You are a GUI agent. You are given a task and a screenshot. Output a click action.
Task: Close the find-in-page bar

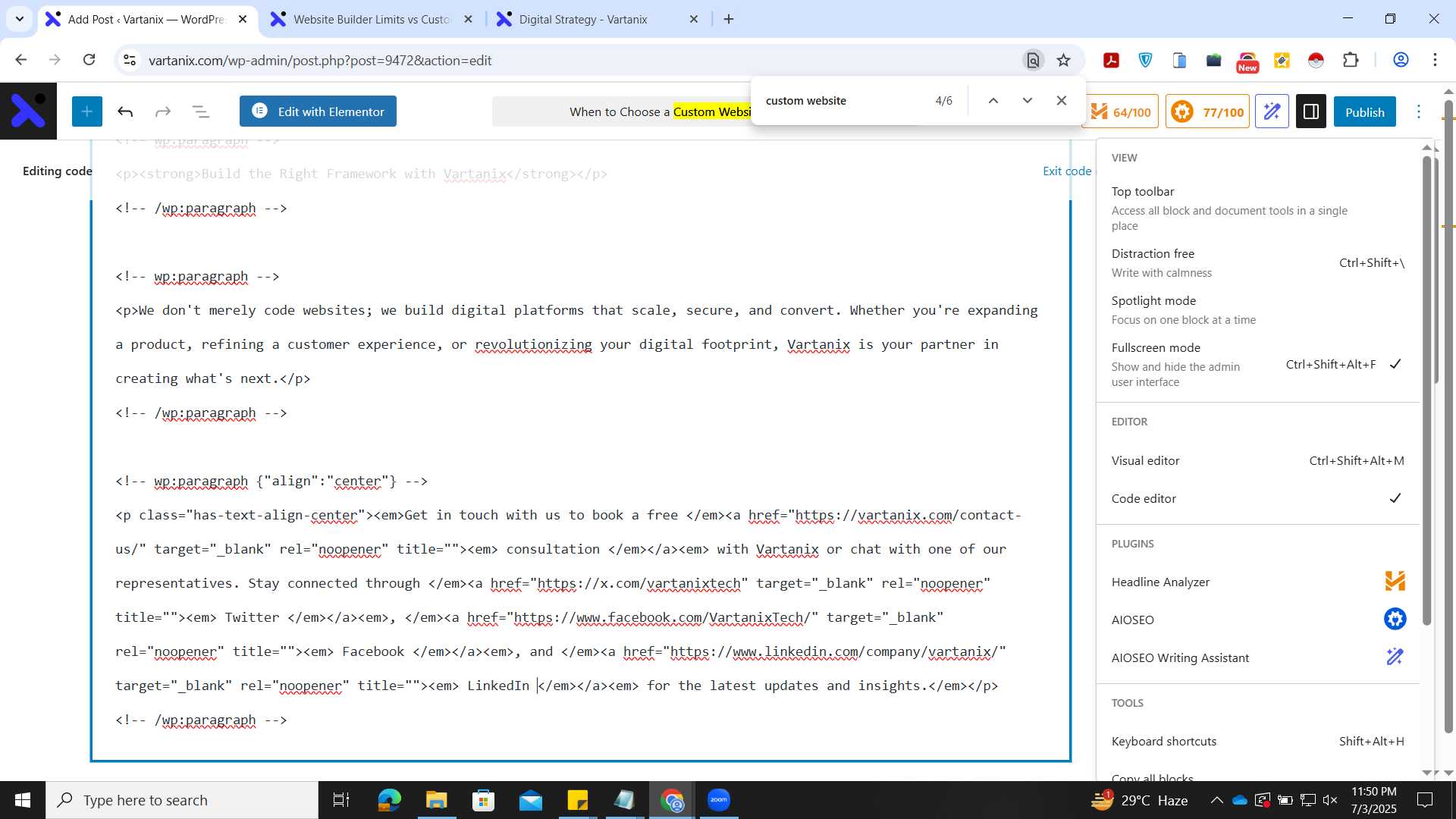[x=1062, y=100]
